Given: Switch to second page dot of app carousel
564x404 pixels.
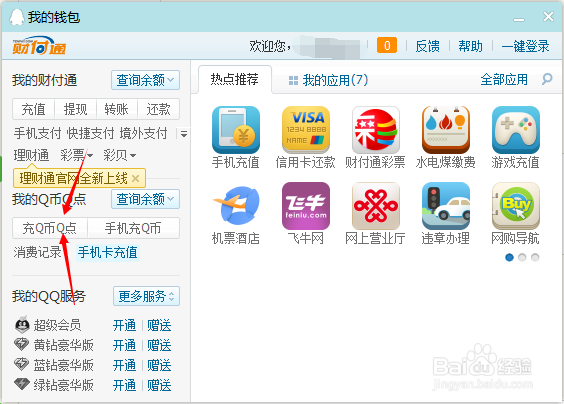Looking at the screenshot, I should (x=522, y=258).
